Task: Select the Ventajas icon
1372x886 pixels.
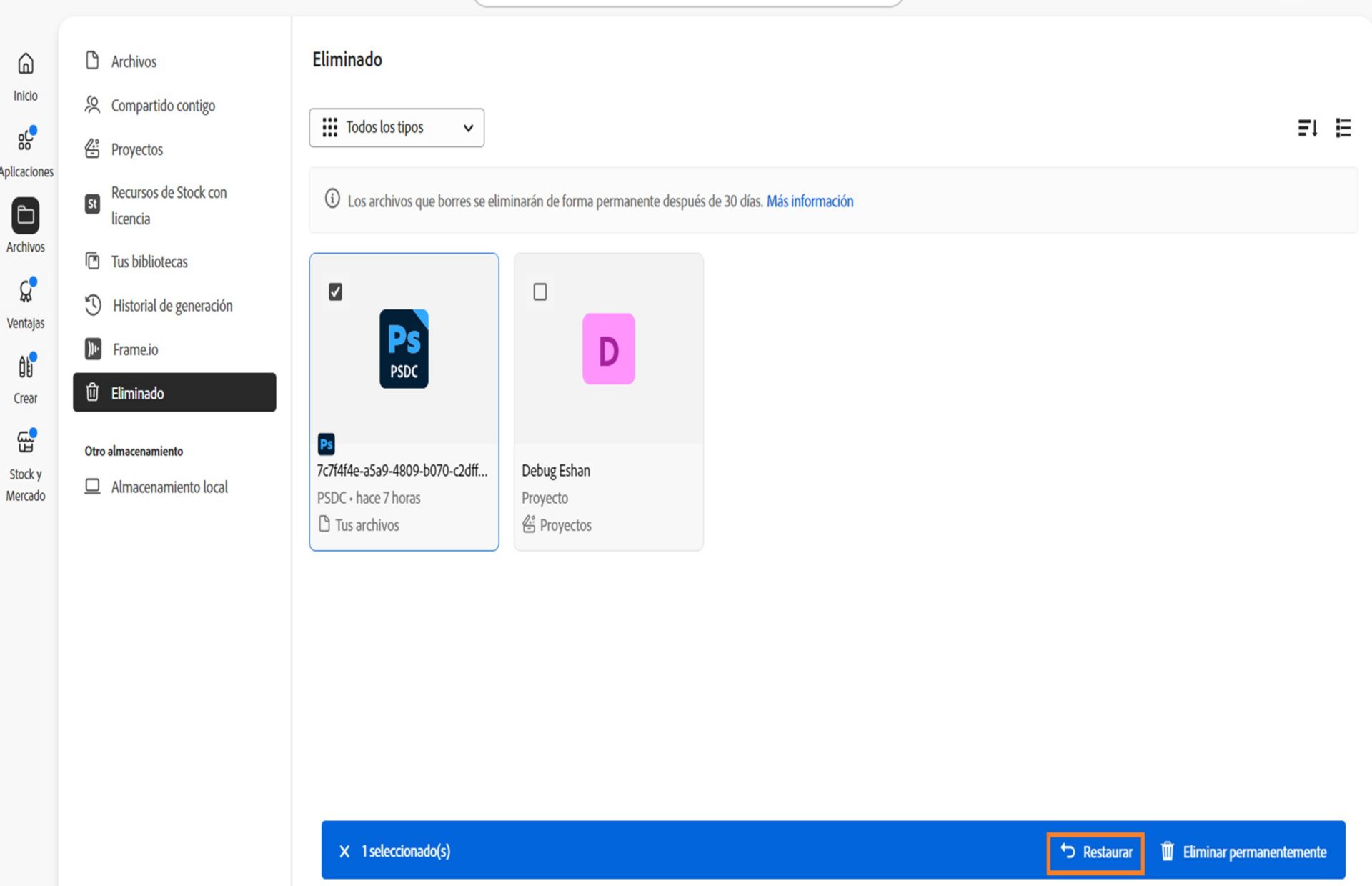Action: click(x=26, y=292)
